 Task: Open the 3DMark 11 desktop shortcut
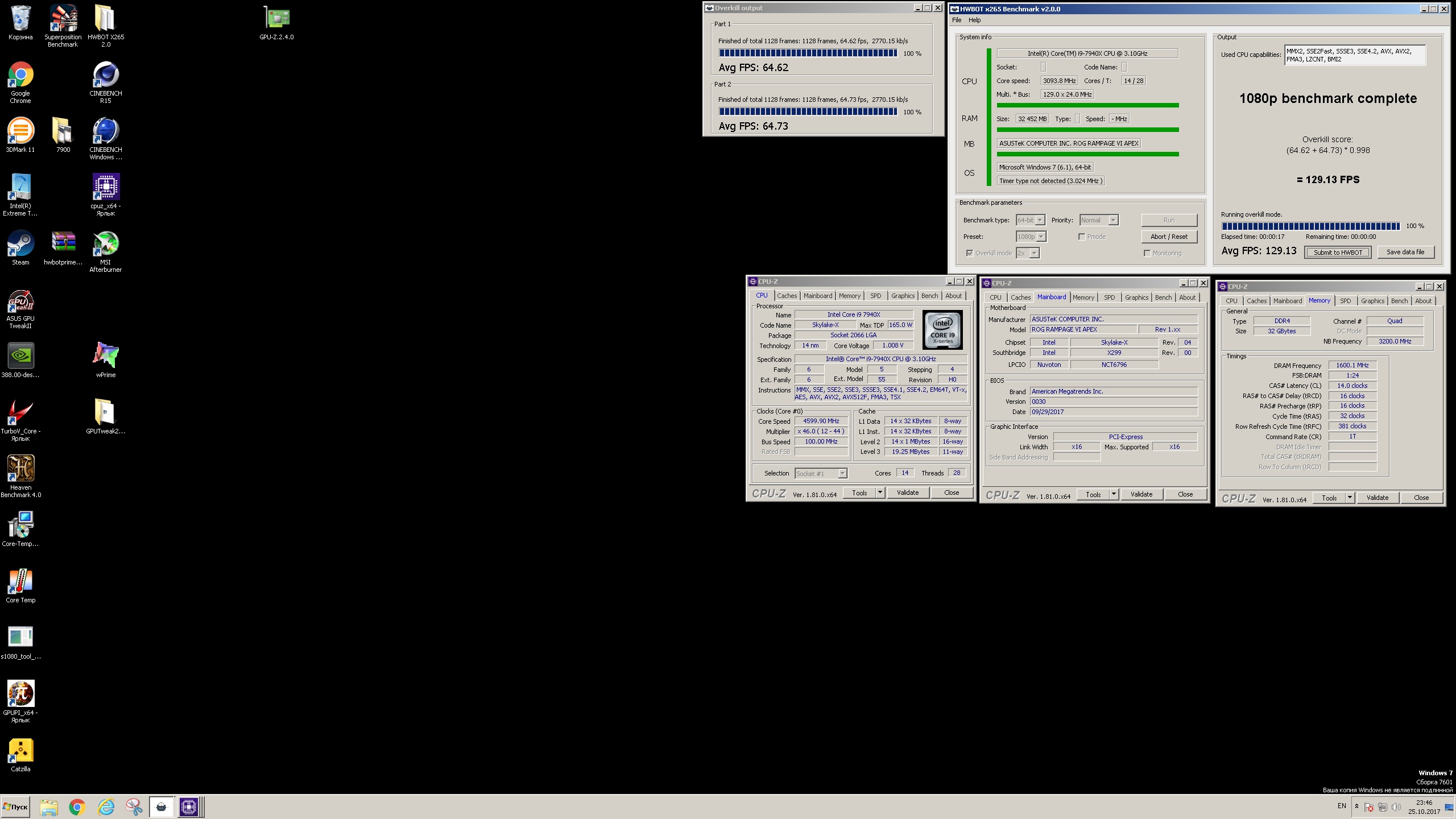pos(20,135)
